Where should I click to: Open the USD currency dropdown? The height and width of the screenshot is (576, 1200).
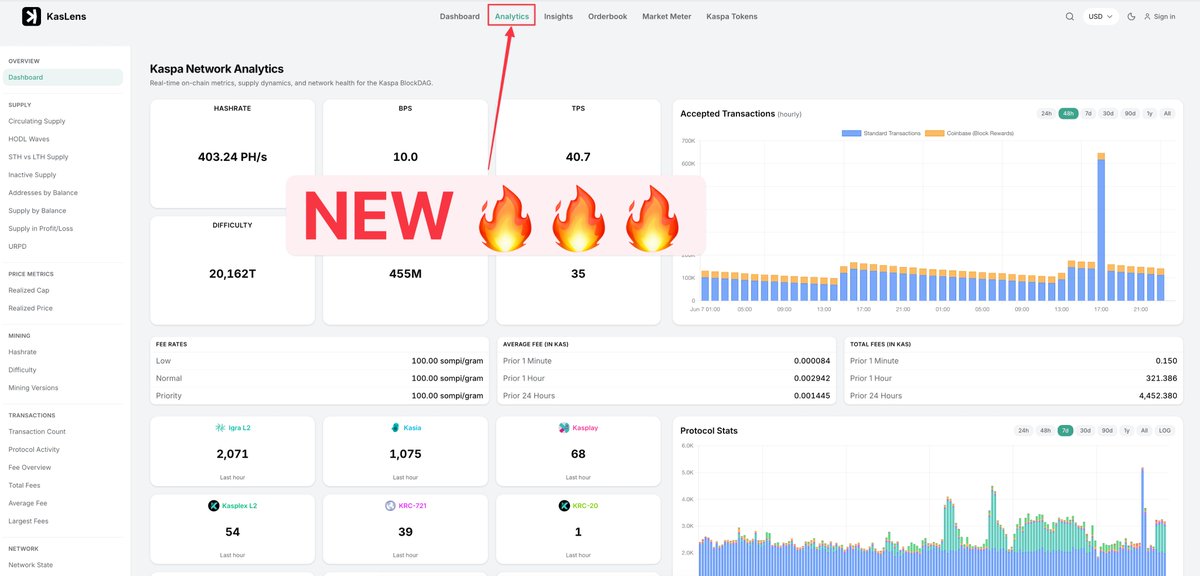click(x=1101, y=16)
